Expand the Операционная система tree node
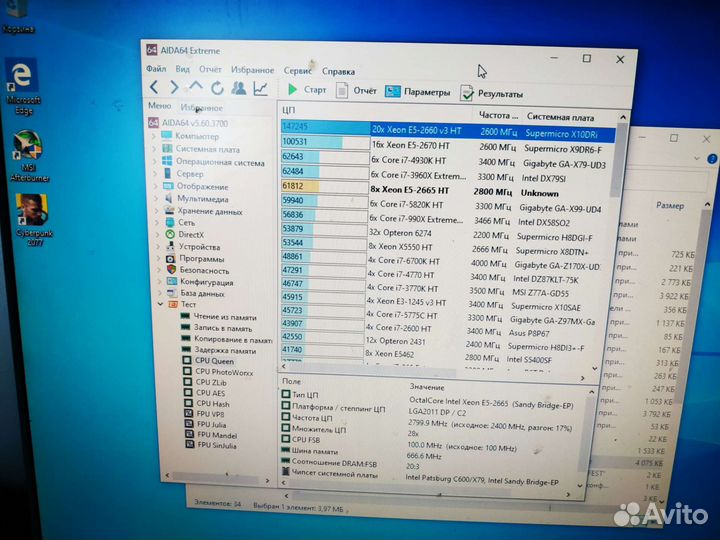Viewport: 720px width, 540px height. (156, 162)
